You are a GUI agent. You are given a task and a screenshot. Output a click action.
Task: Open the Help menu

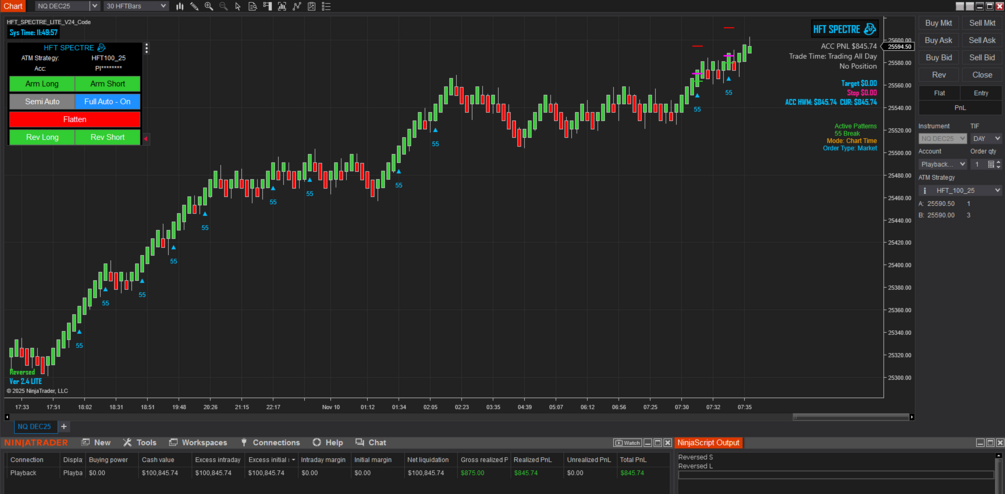click(x=328, y=443)
